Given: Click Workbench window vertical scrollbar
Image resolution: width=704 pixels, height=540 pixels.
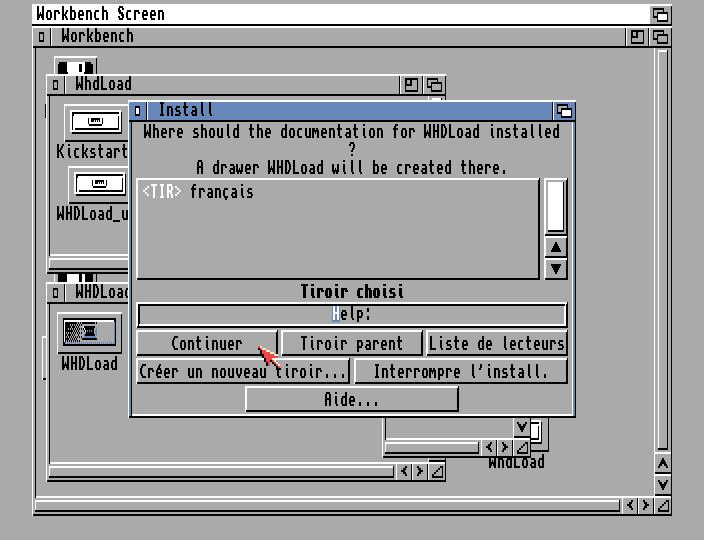Looking at the screenshot, I should point(663,250).
